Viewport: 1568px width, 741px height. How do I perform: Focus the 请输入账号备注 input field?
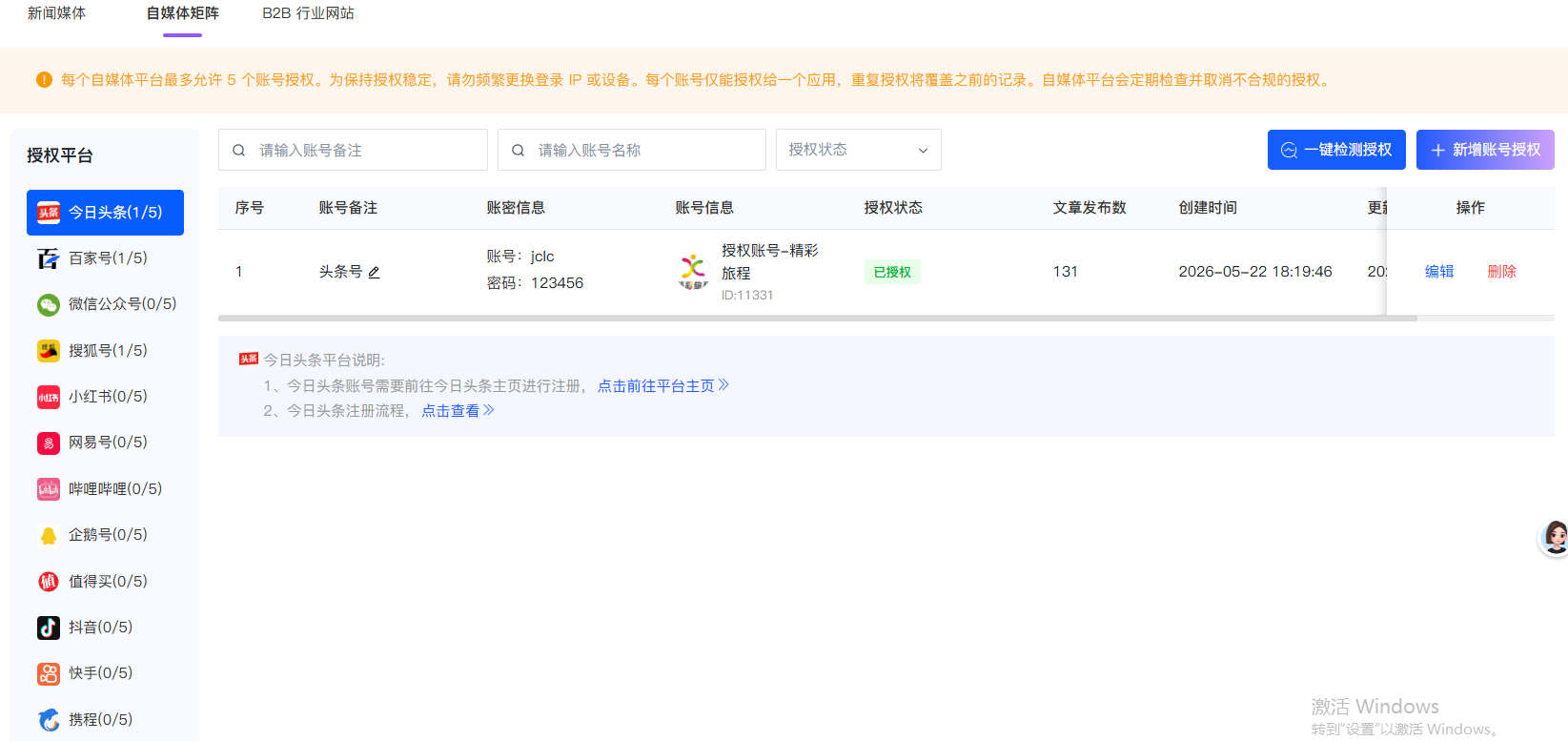click(353, 150)
